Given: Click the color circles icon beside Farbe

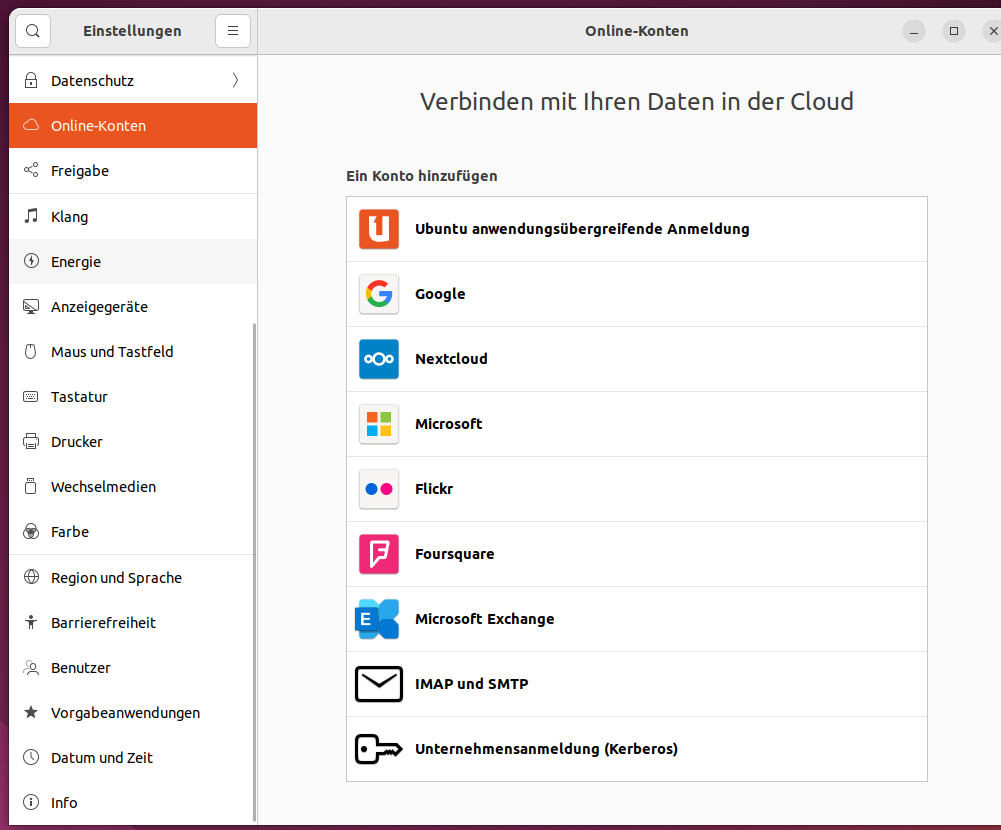Looking at the screenshot, I should pyautogui.click(x=31, y=531).
